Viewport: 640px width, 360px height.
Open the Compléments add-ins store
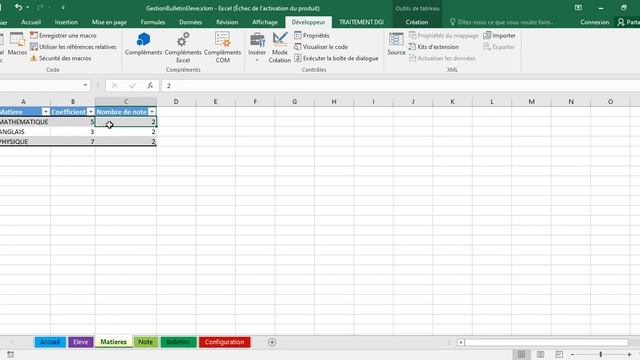coord(143,44)
